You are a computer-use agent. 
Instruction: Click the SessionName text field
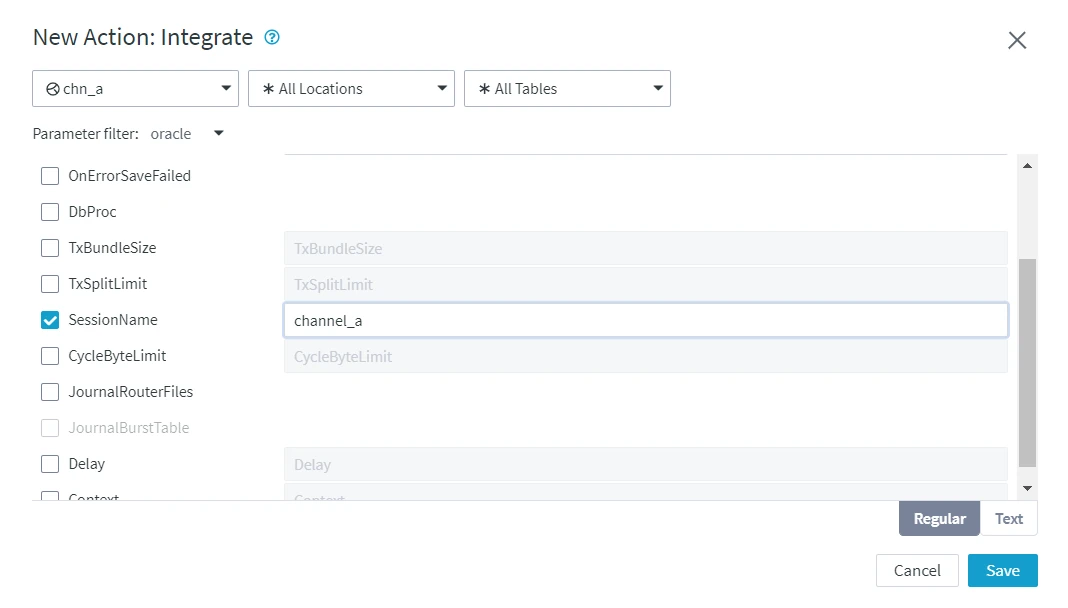645,320
